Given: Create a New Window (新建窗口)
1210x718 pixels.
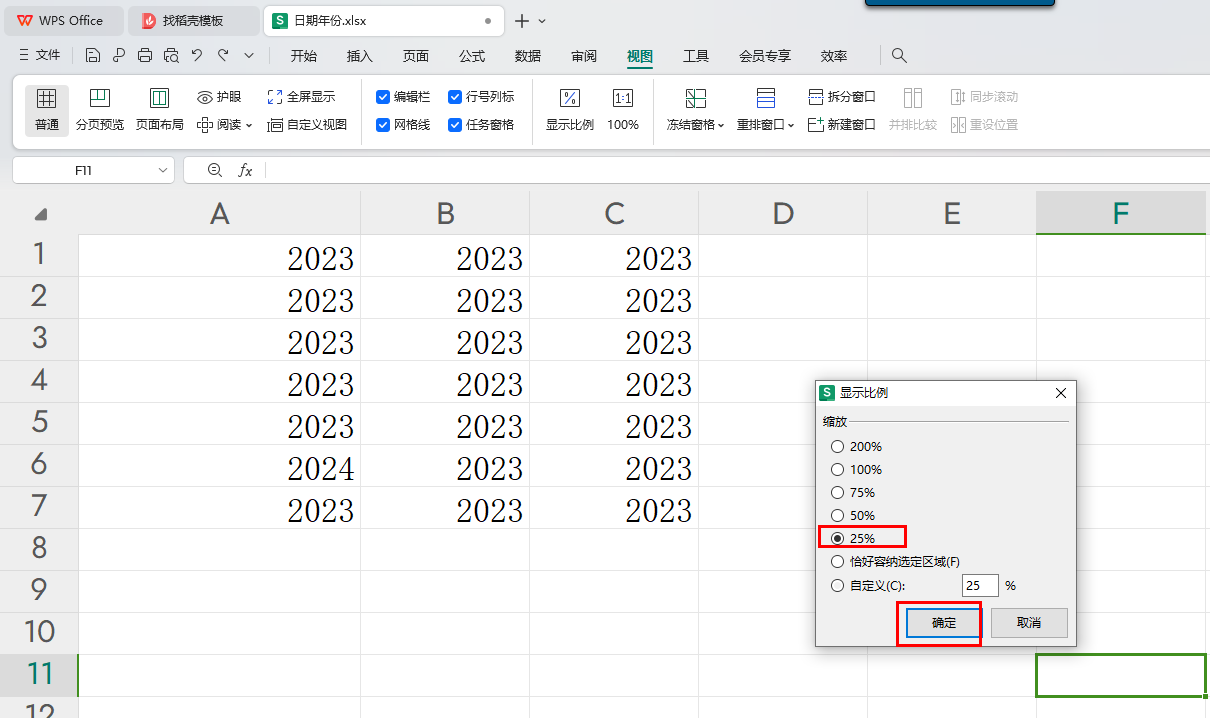Looking at the screenshot, I should click(x=841, y=125).
